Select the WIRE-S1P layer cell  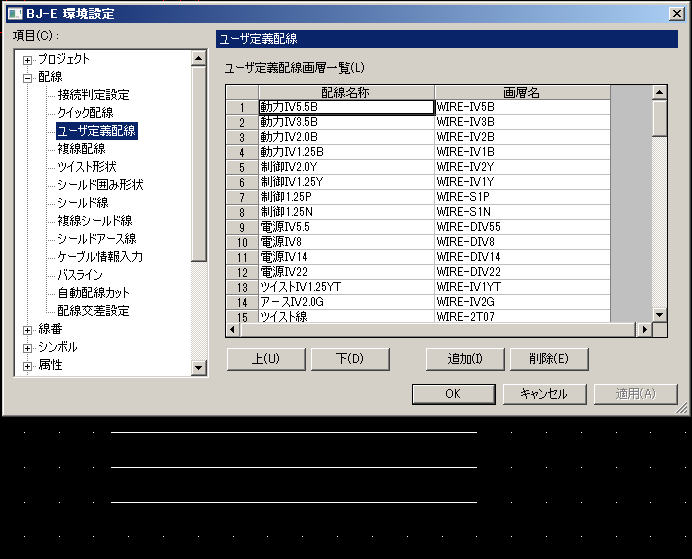(523, 197)
